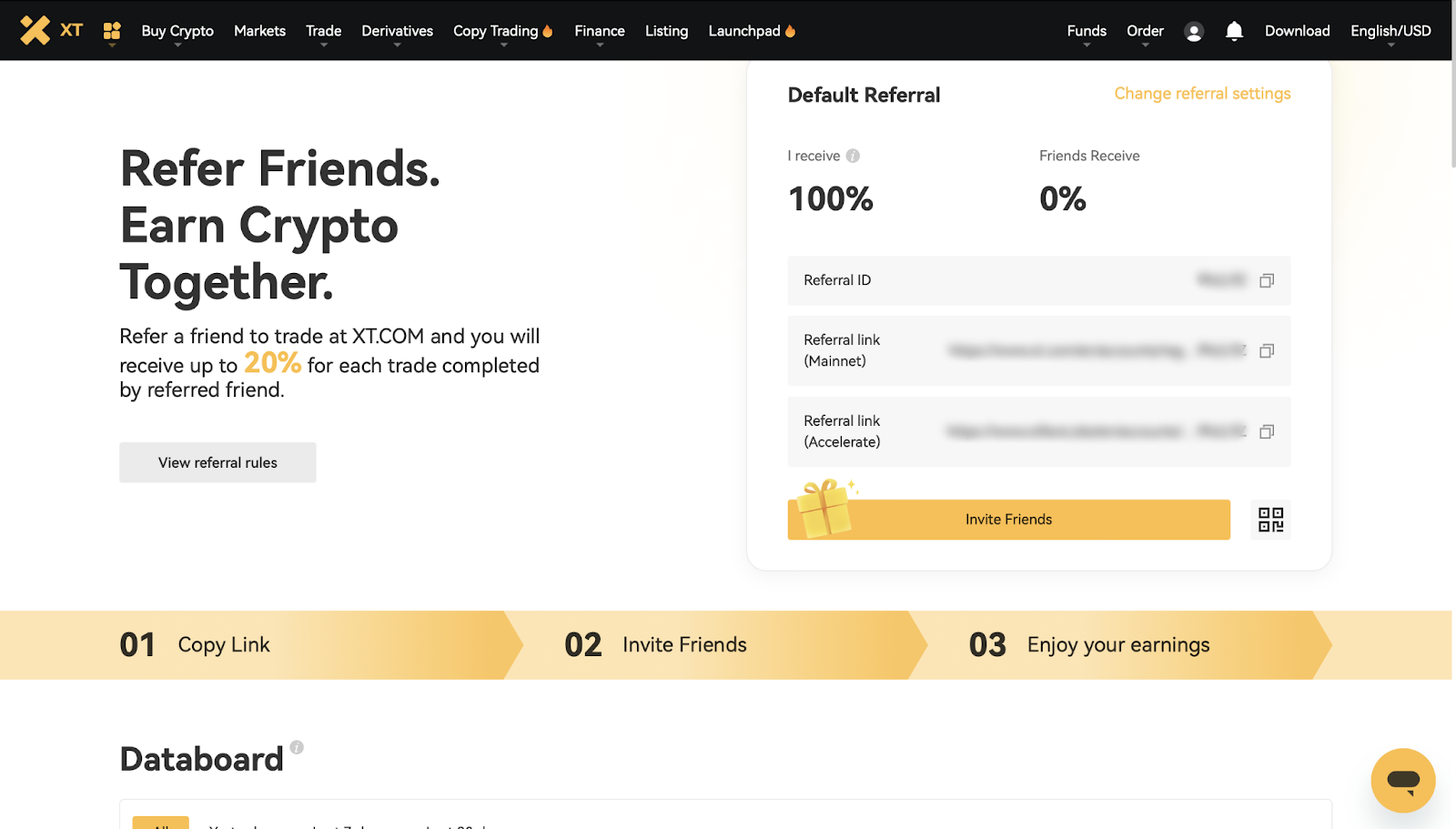The height and width of the screenshot is (829, 1456).
Task: Open the notifications bell
Action: (1234, 32)
